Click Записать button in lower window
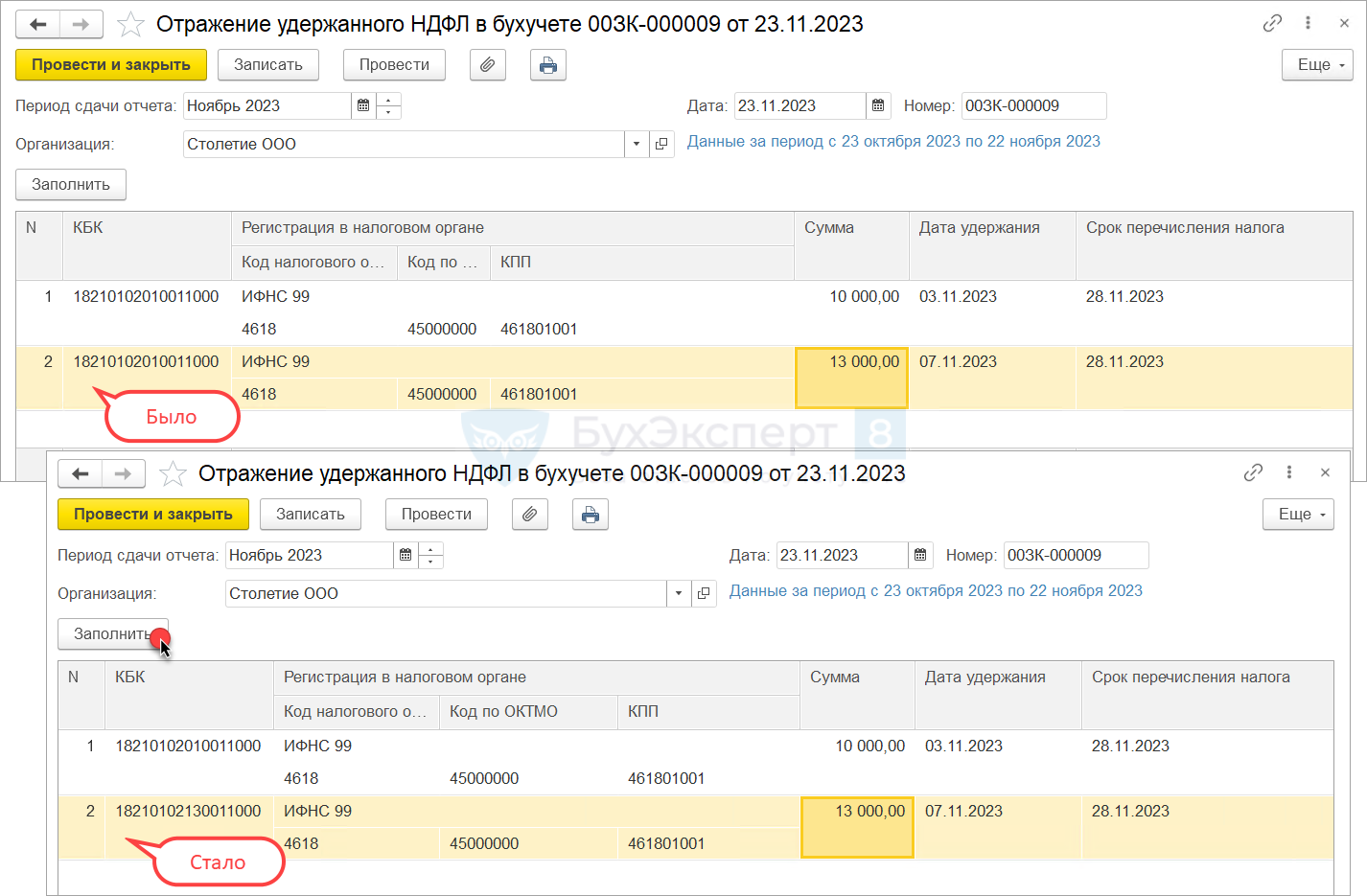This screenshot has width=1367, height=896. (311, 515)
